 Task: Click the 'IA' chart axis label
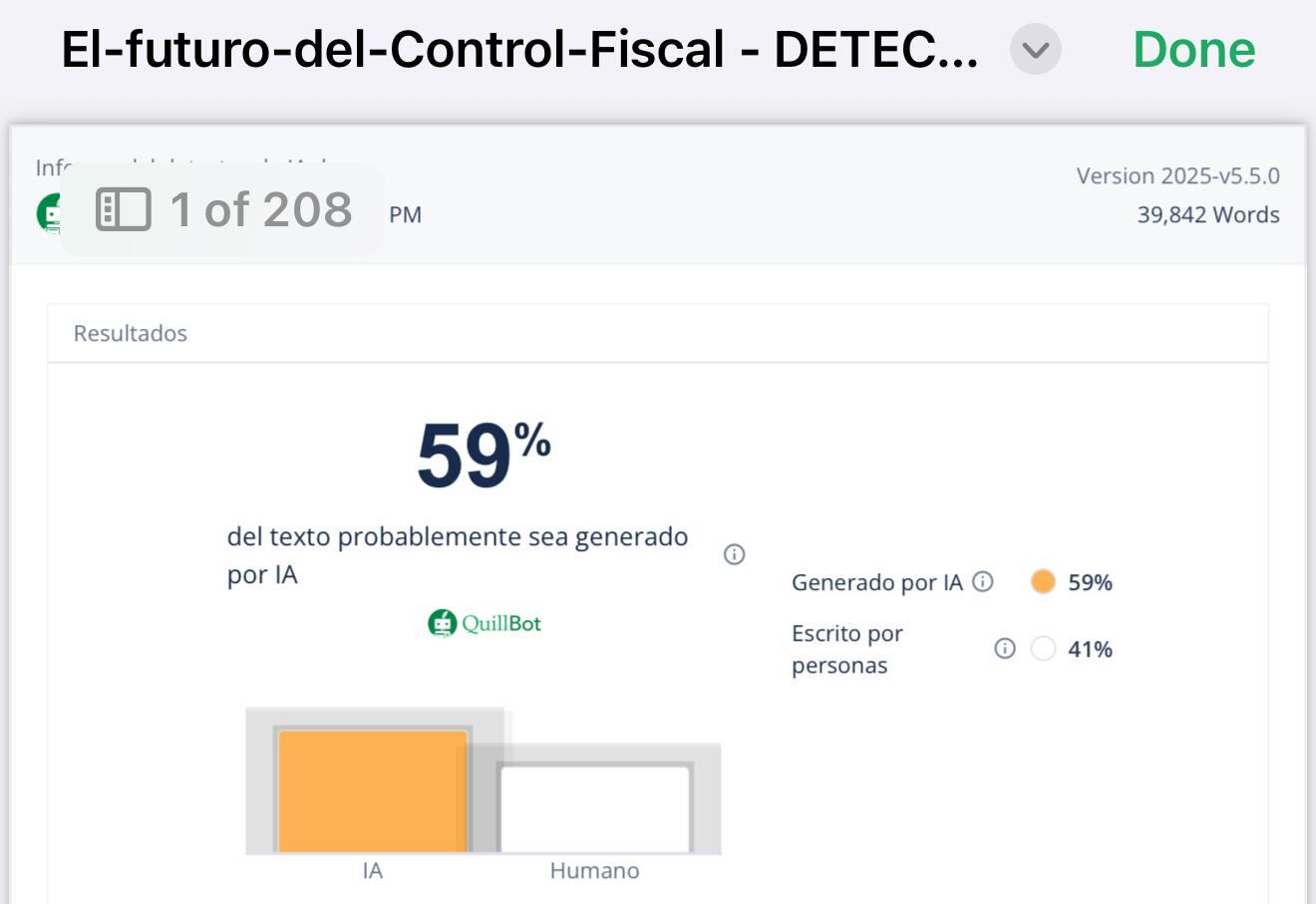pyautogui.click(x=373, y=870)
